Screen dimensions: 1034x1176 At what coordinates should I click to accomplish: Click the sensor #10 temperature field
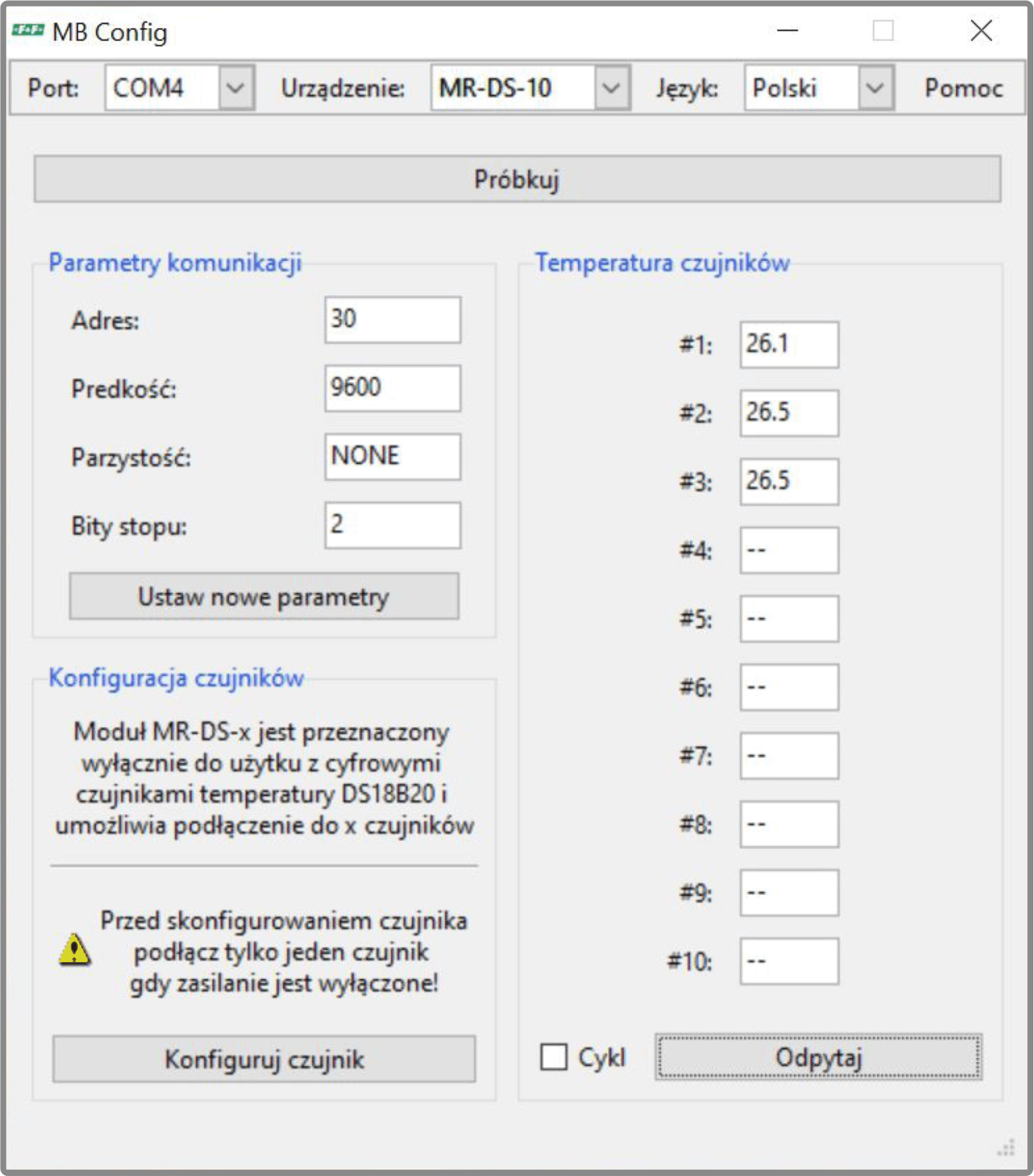click(x=789, y=961)
